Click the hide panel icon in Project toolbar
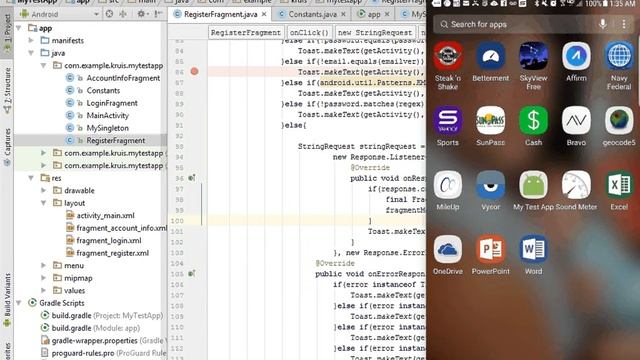The width and height of the screenshot is (640, 360). point(159,14)
